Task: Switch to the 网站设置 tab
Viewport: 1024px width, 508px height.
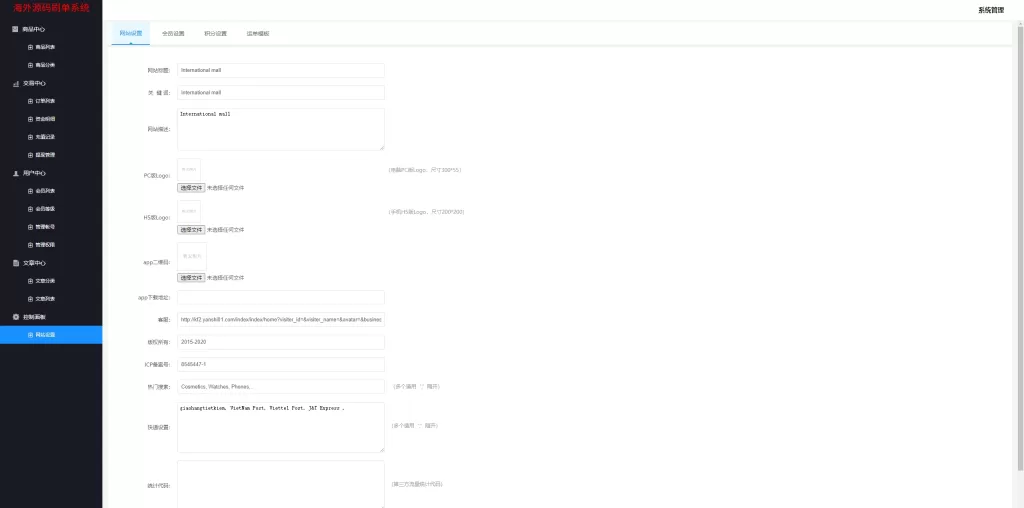Action: click(x=131, y=33)
